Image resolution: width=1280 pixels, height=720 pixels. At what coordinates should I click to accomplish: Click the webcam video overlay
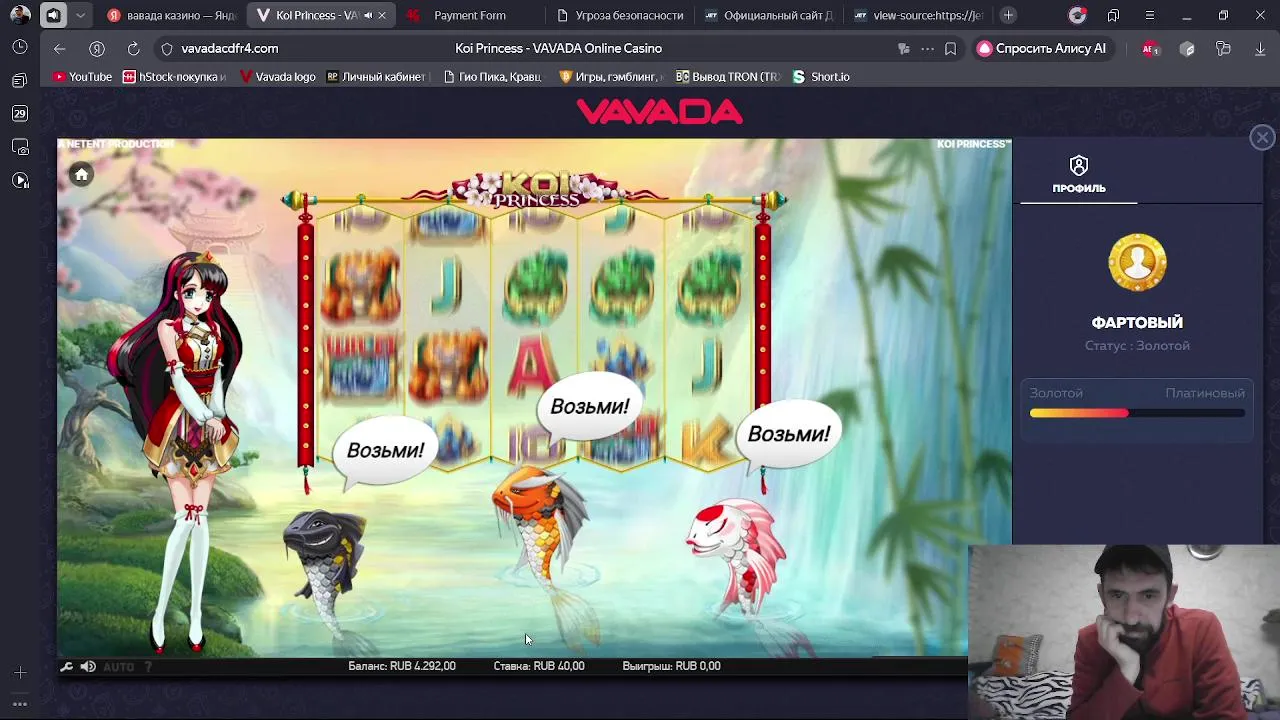pos(1124,632)
